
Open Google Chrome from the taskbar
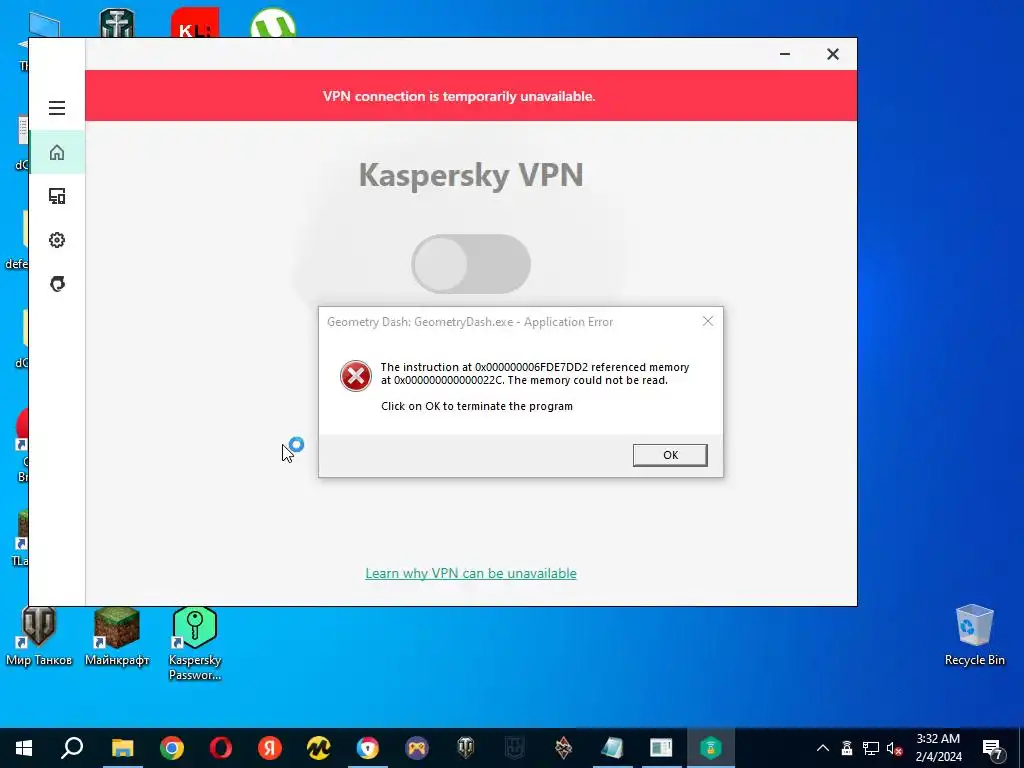pyautogui.click(x=172, y=748)
